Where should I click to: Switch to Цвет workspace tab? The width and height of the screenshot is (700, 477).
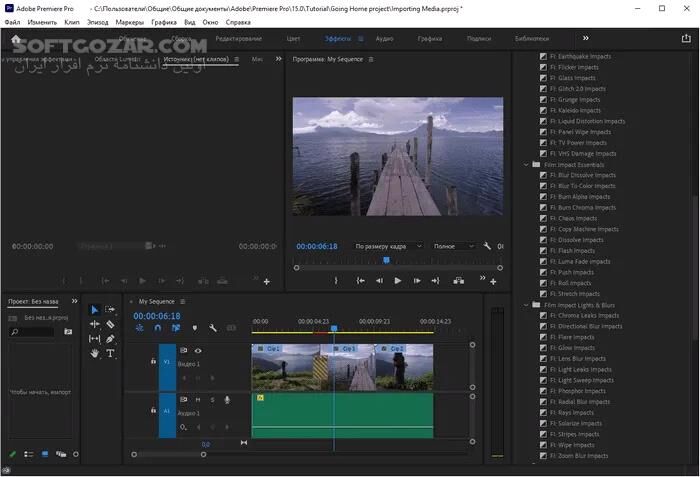pos(293,39)
